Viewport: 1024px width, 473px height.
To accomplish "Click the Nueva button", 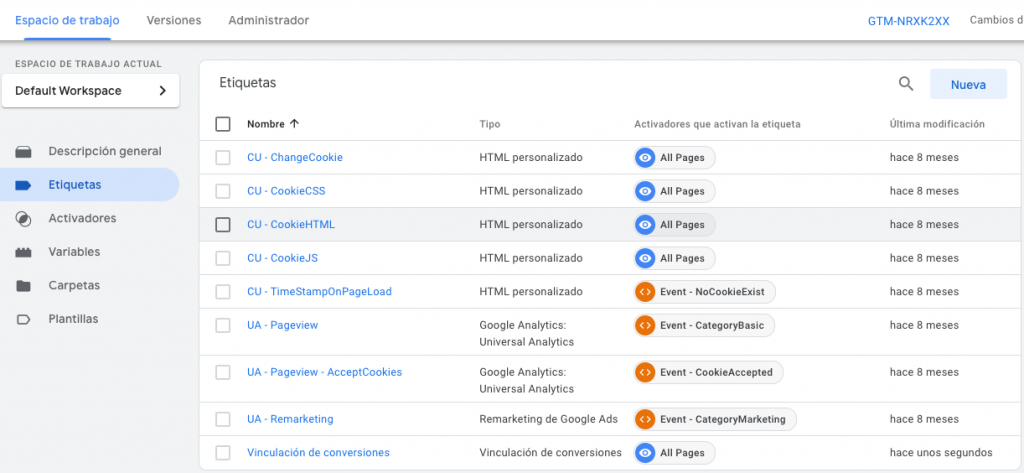I will point(968,84).
